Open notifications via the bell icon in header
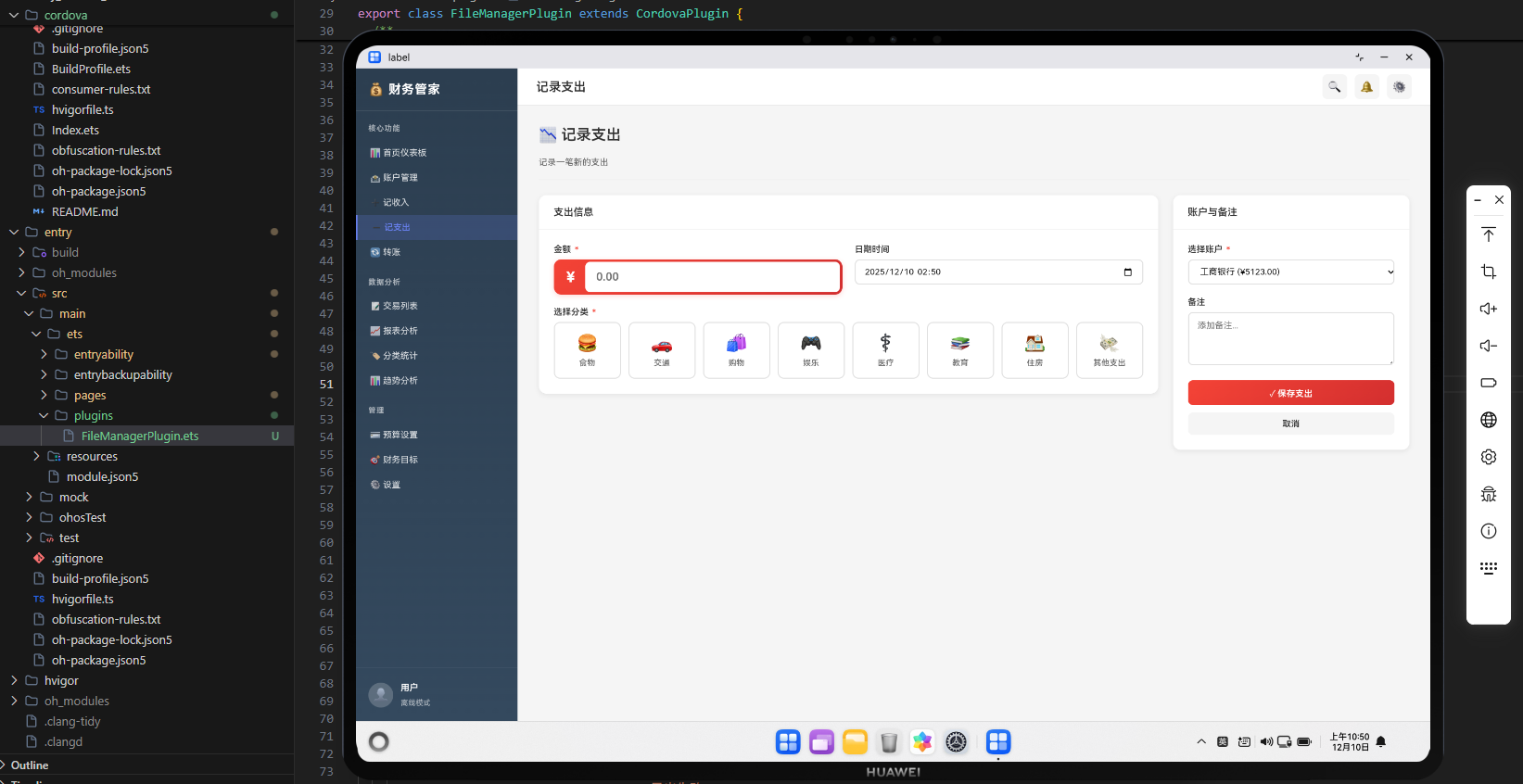 [x=1367, y=87]
